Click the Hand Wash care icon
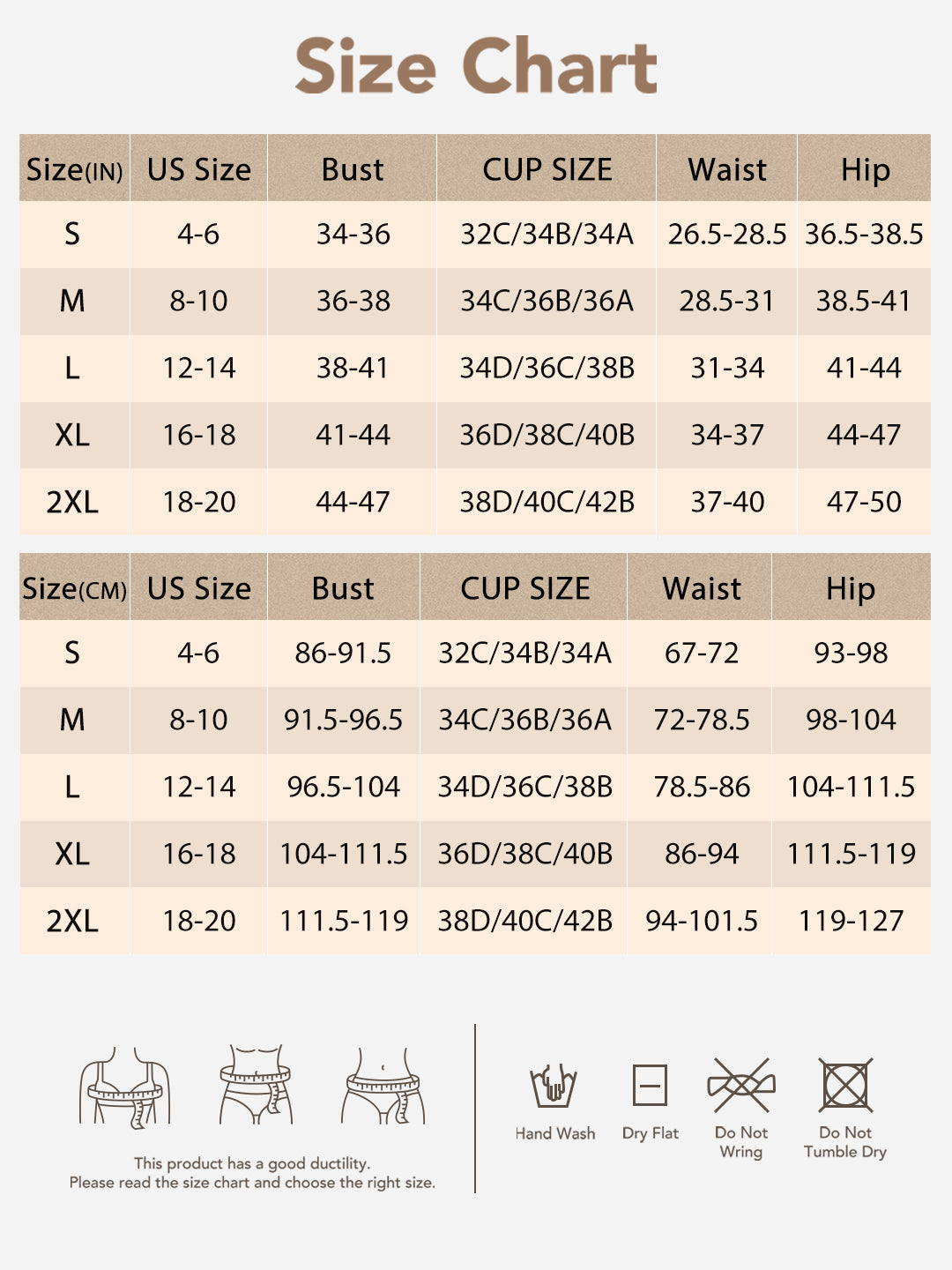Screen dimensions: 952x1270 tap(554, 1087)
